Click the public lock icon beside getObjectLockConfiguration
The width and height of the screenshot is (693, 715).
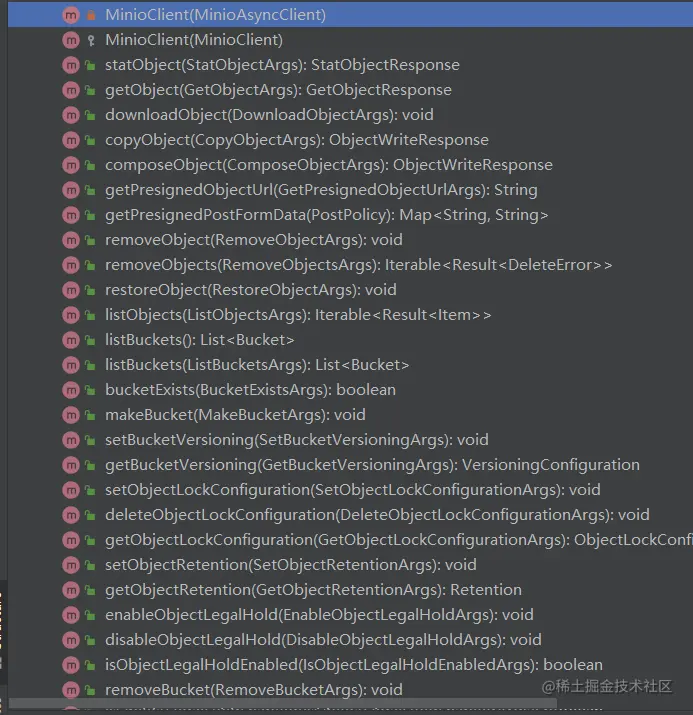(90, 540)
